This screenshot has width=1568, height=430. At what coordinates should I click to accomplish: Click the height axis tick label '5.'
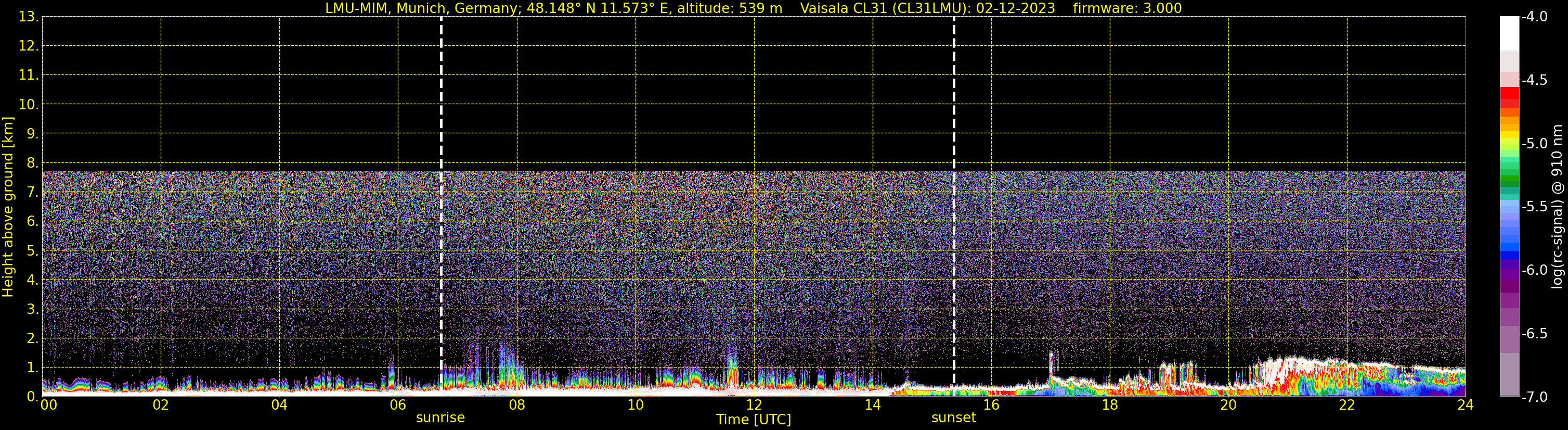(32, 251)
